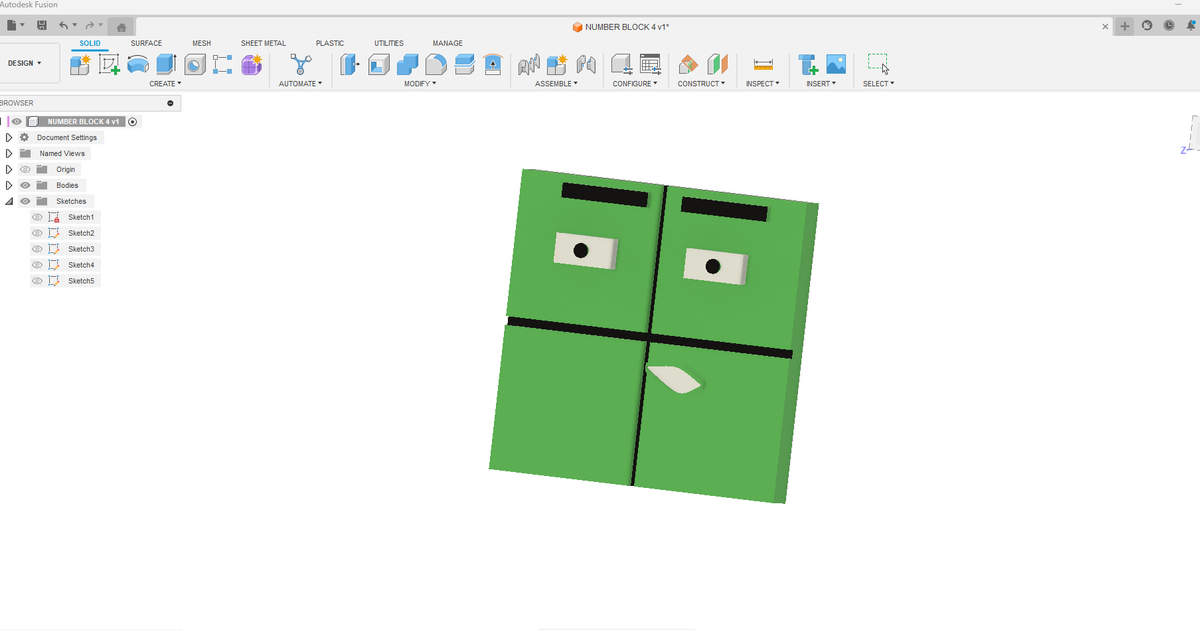Image resolution: width=1200 pixels, height=630 pixels.
Task: Click the Rectangular Pattern tool icon
Action: [223, 65]
